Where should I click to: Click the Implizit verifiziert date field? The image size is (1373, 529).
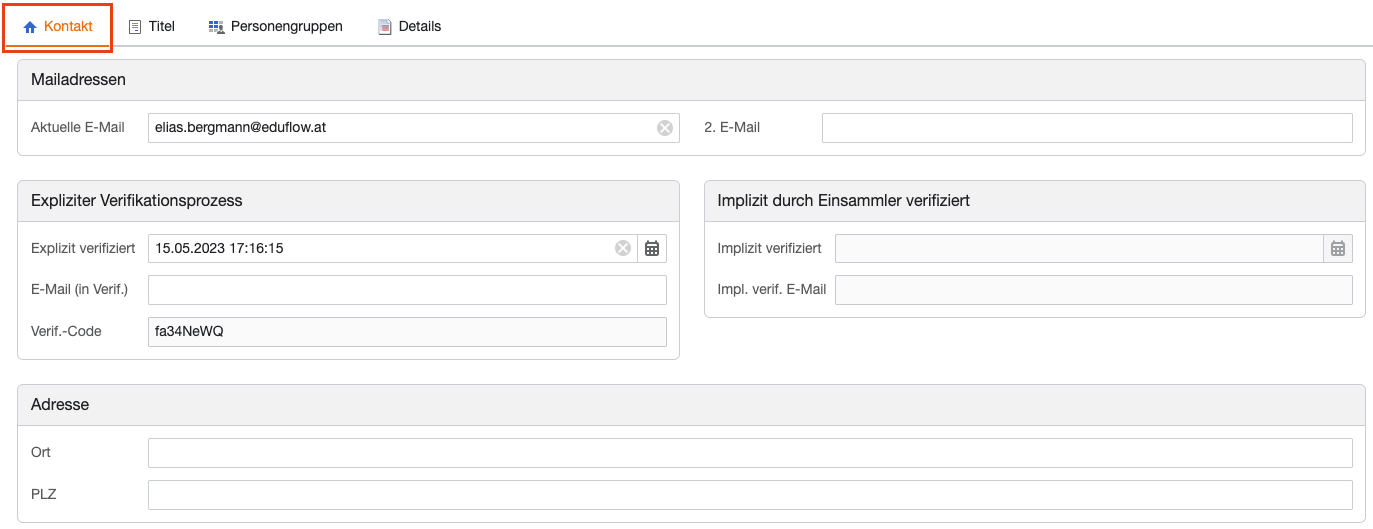(x=1078, y=248)
